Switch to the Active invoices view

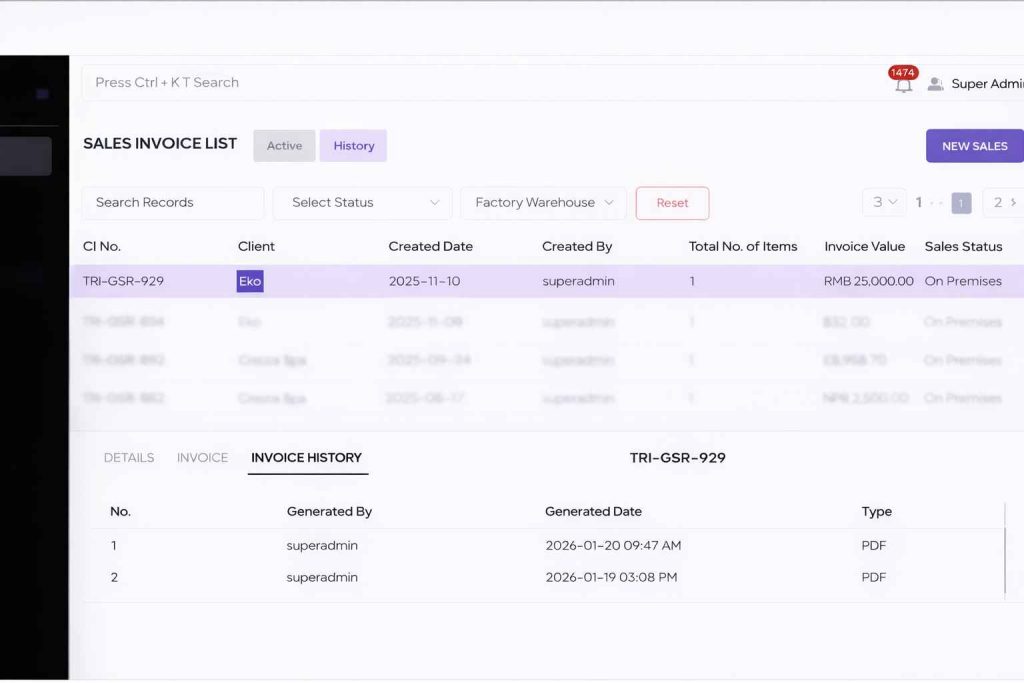point(284,145)
